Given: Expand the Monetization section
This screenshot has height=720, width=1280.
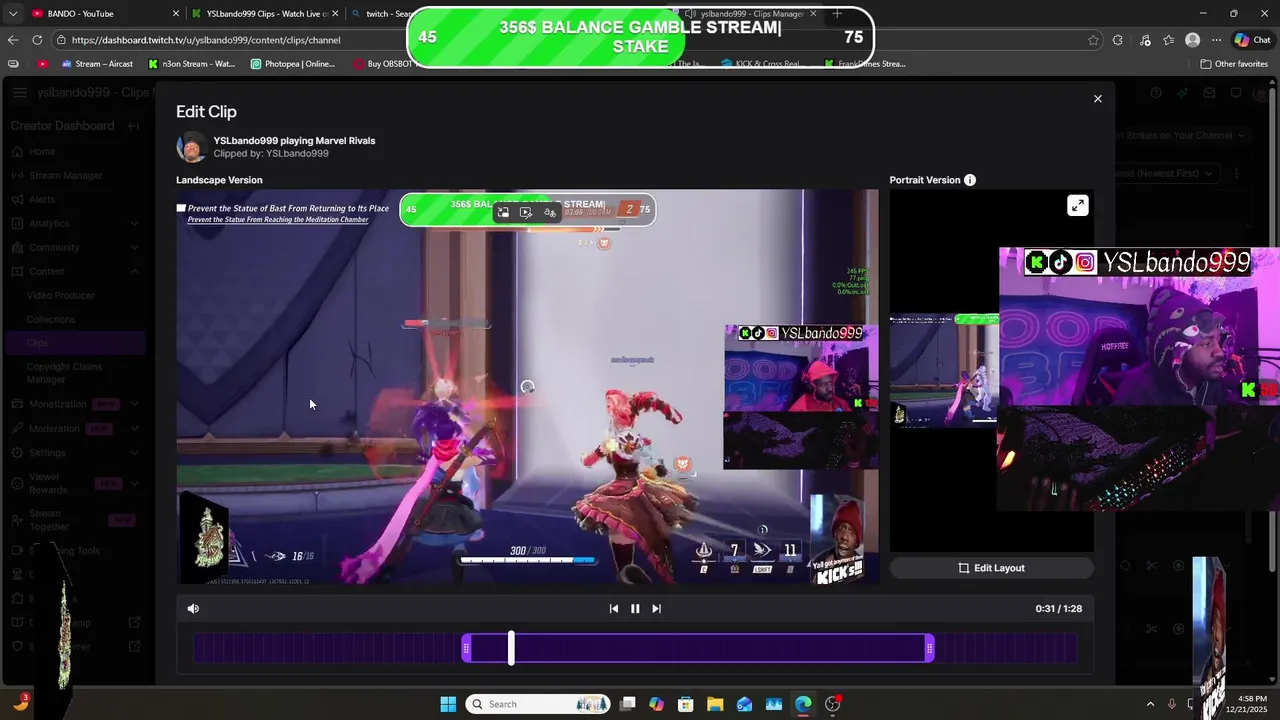Looking at the screenshot, I should coord(75,404).
